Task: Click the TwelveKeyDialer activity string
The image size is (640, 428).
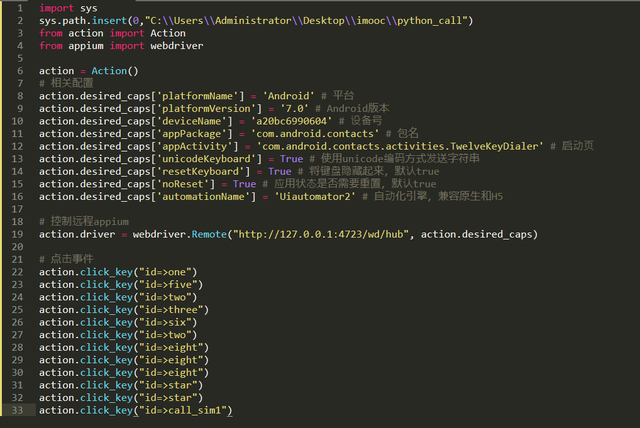Action: point(400,146)
